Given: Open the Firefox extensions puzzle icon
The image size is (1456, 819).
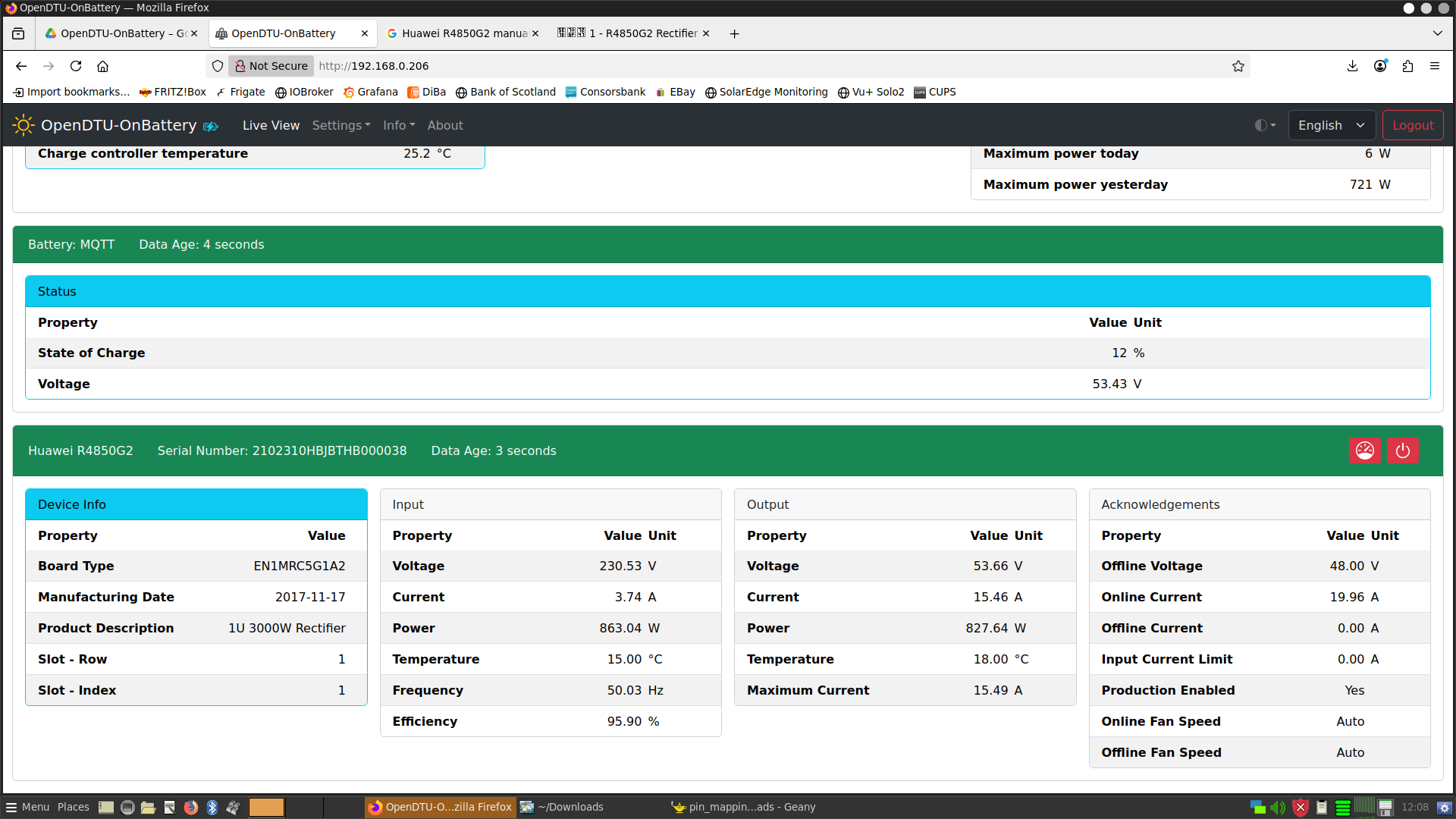Looking at the screenshot, I should tap(1407, 66).
